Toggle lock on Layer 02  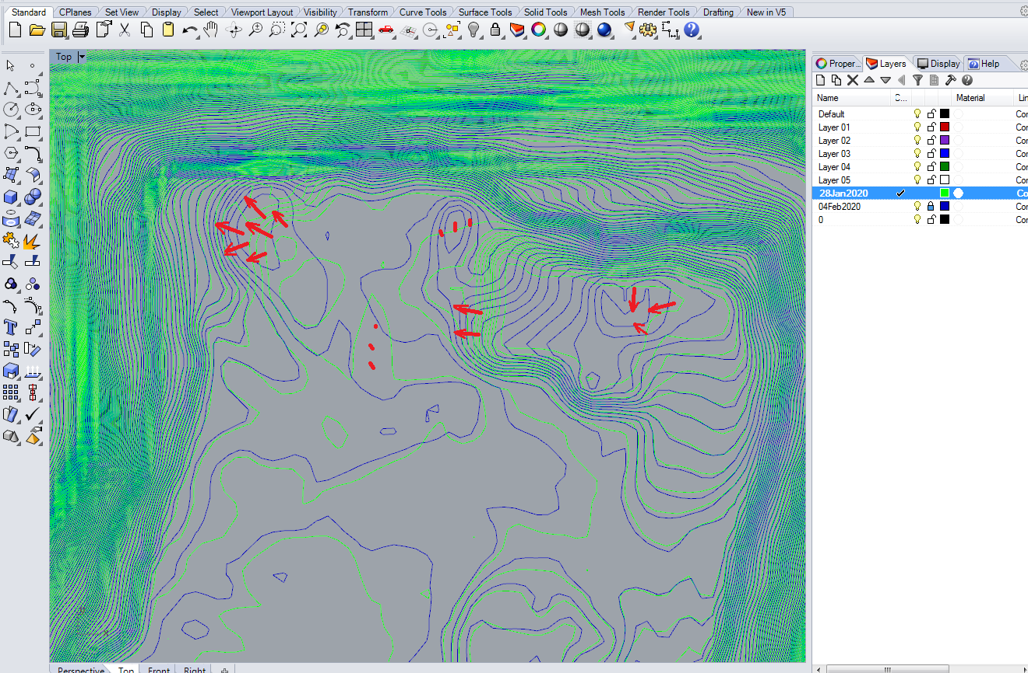tap(931, 140)
